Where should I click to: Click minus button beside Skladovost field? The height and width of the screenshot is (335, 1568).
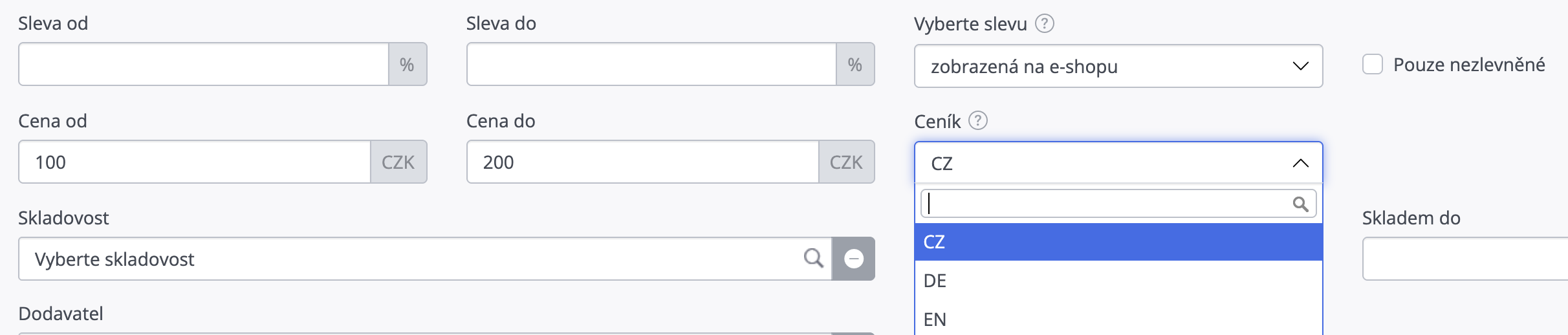pyautogui.click(x=853, y=259)
